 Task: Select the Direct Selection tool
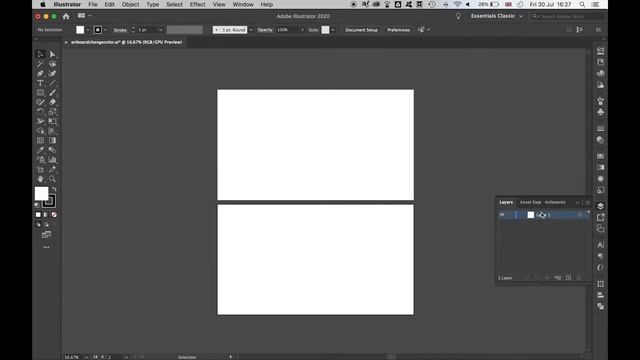coord(52,54)
